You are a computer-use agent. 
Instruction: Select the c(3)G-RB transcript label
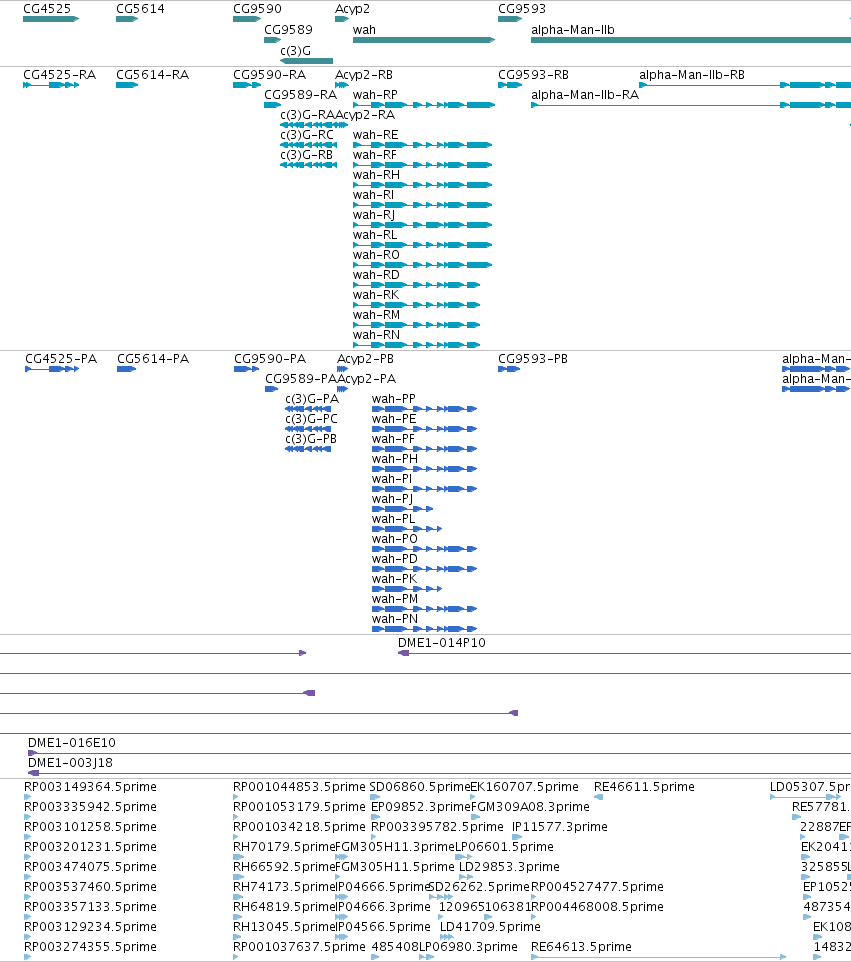307,155
